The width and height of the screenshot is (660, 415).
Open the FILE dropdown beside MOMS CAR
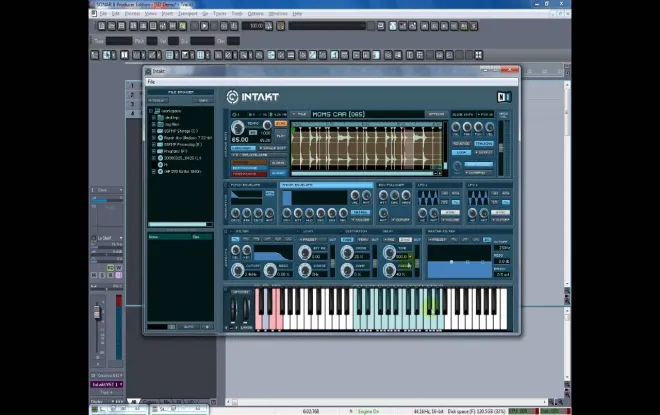301,114
